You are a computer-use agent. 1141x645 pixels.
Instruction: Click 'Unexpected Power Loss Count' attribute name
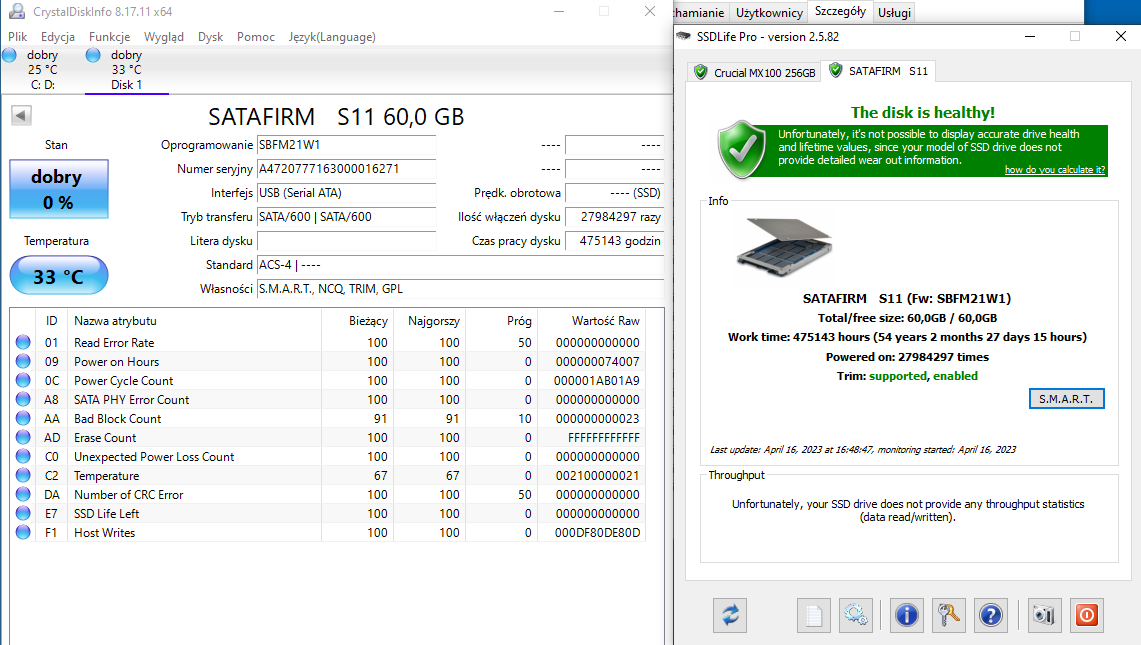pyautogui.click(x=154, y=456)
